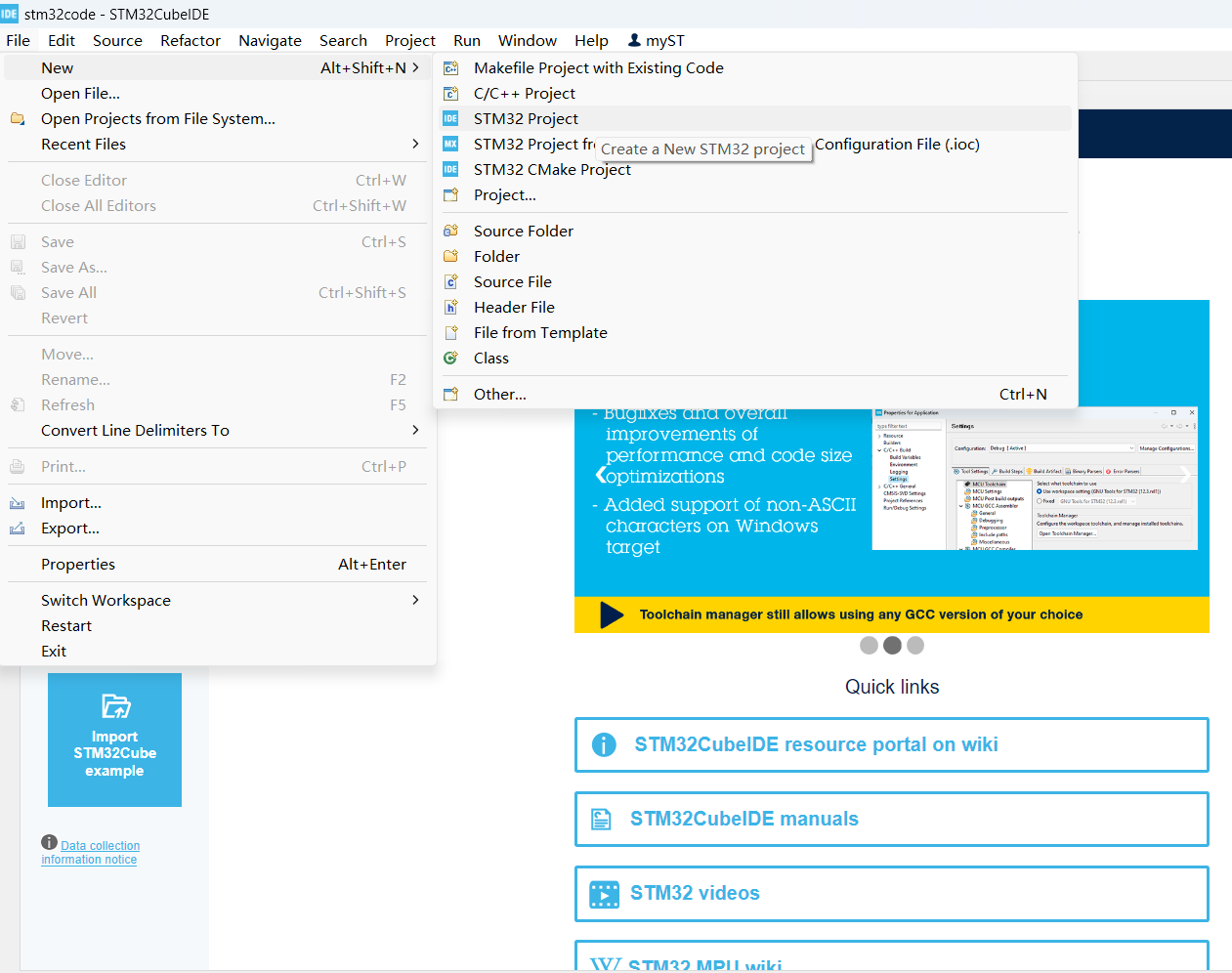1232x973 pixels.
Task: Click the STM32 CMake Project IDE icon
Action: click(x=450, y=170)
